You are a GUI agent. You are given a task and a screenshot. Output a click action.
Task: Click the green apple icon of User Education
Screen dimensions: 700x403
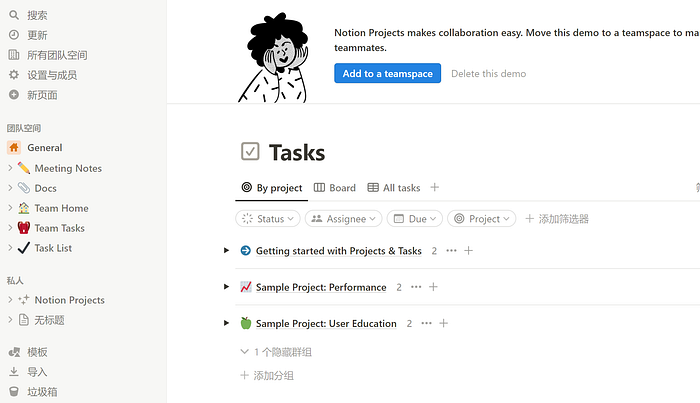tap(246, 323)
